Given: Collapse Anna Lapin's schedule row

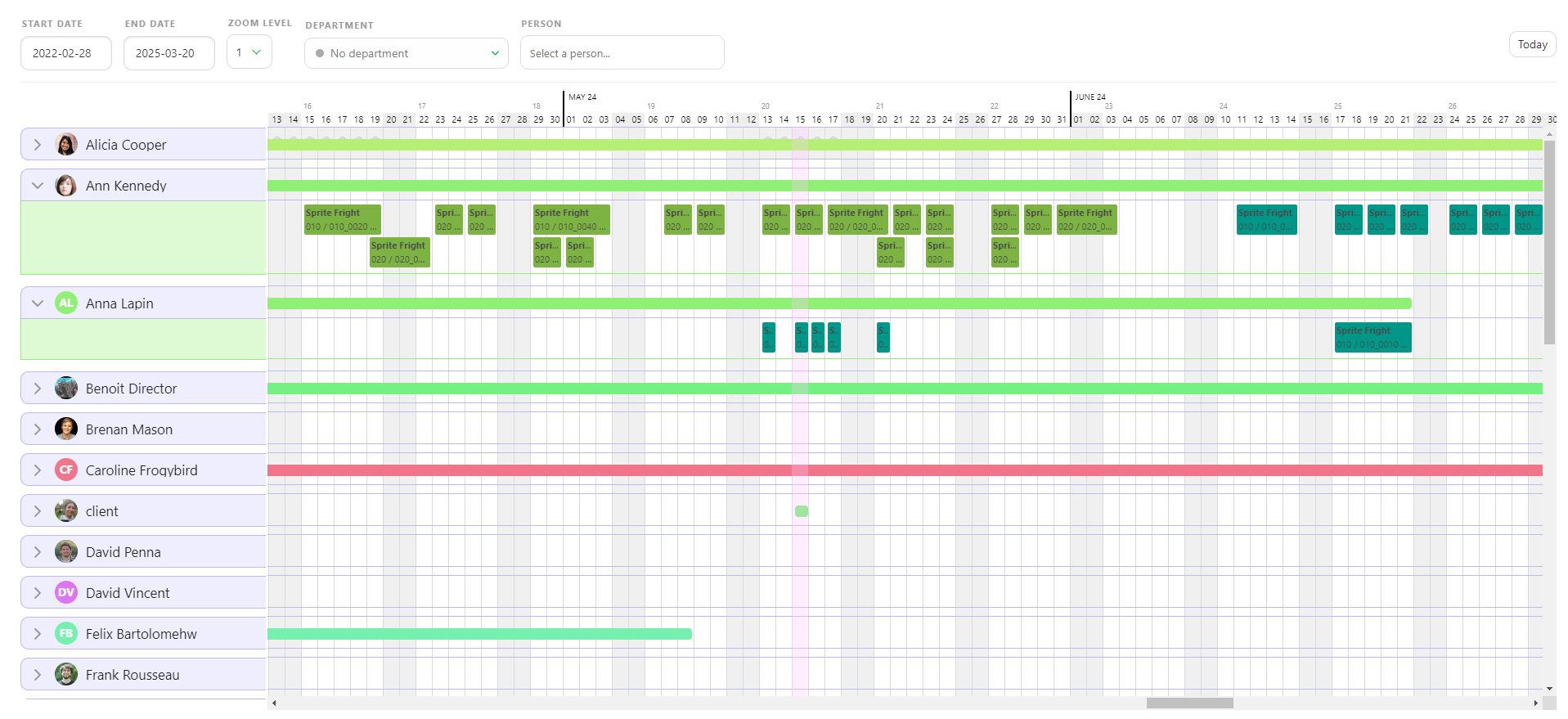Looking at the screenshot, I should point(38,303).
